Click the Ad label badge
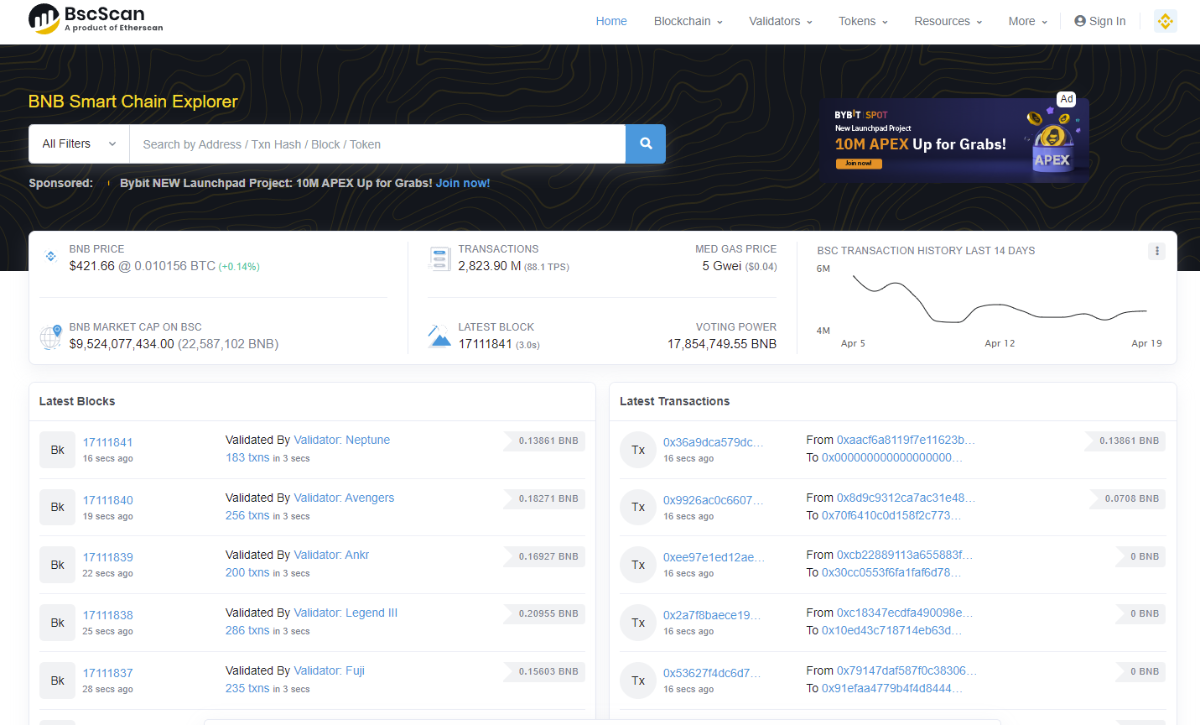1200x725 pixels. click(x=1067, y=99)
